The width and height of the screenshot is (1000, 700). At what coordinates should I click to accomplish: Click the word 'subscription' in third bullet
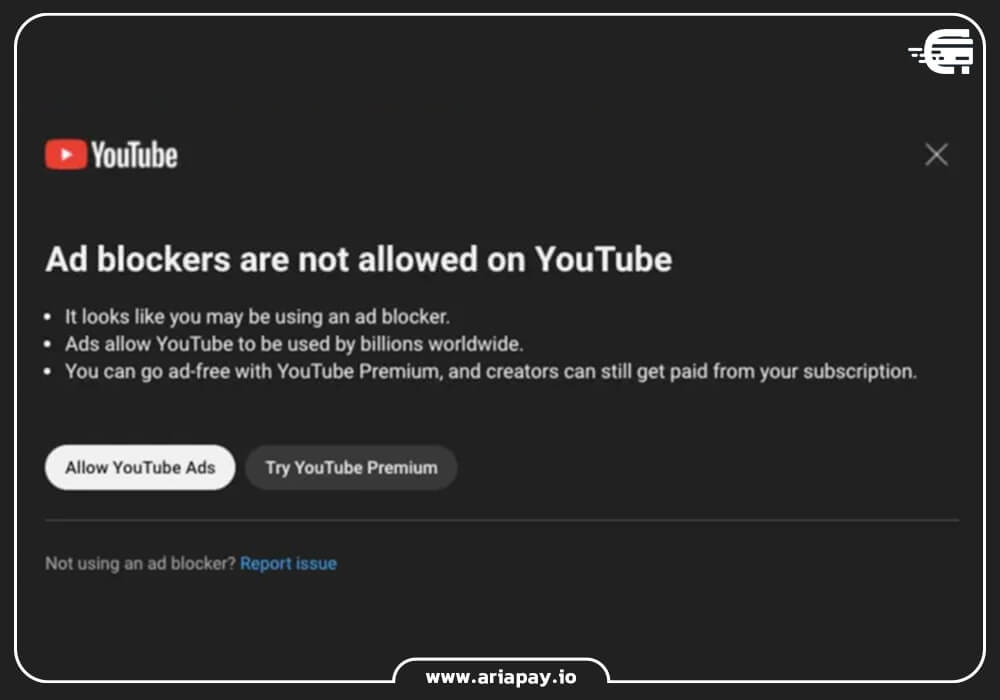858,372
